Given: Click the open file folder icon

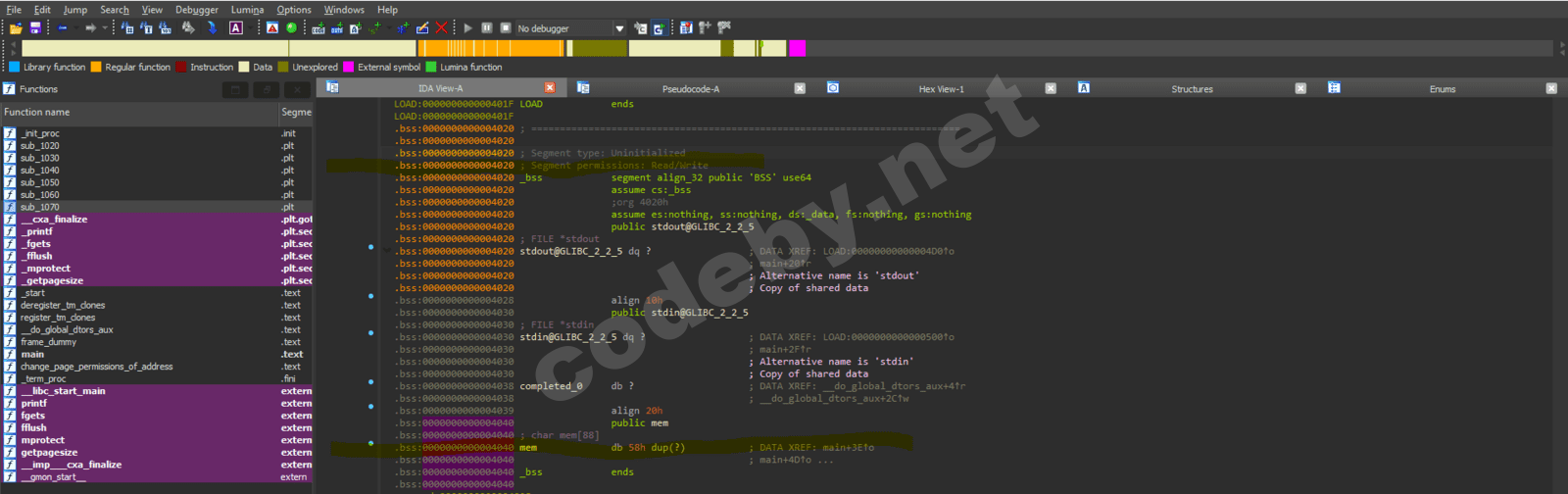Looking at the screenshot, I should (16, 28).
